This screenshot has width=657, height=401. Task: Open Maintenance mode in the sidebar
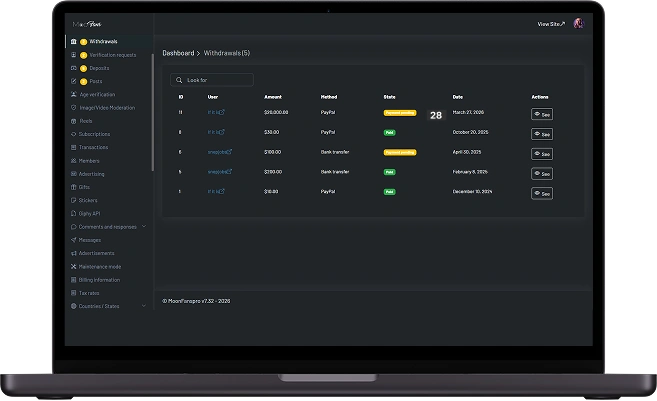click(100, 266)
